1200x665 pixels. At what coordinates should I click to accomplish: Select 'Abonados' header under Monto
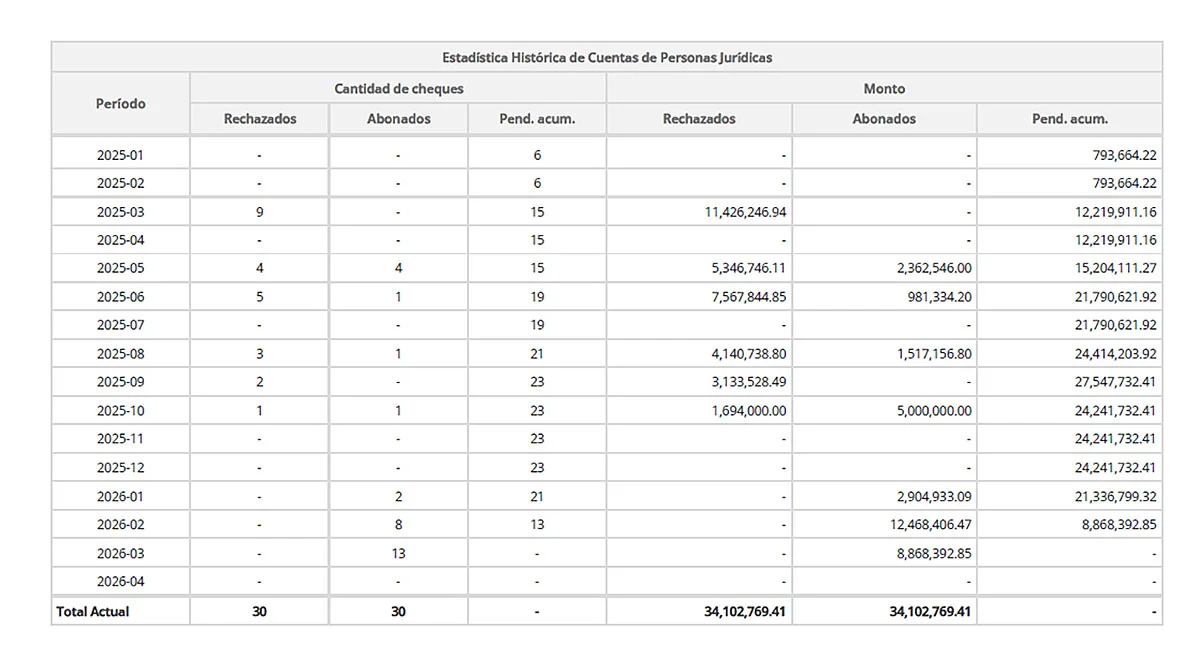click(x=884, y=119)
